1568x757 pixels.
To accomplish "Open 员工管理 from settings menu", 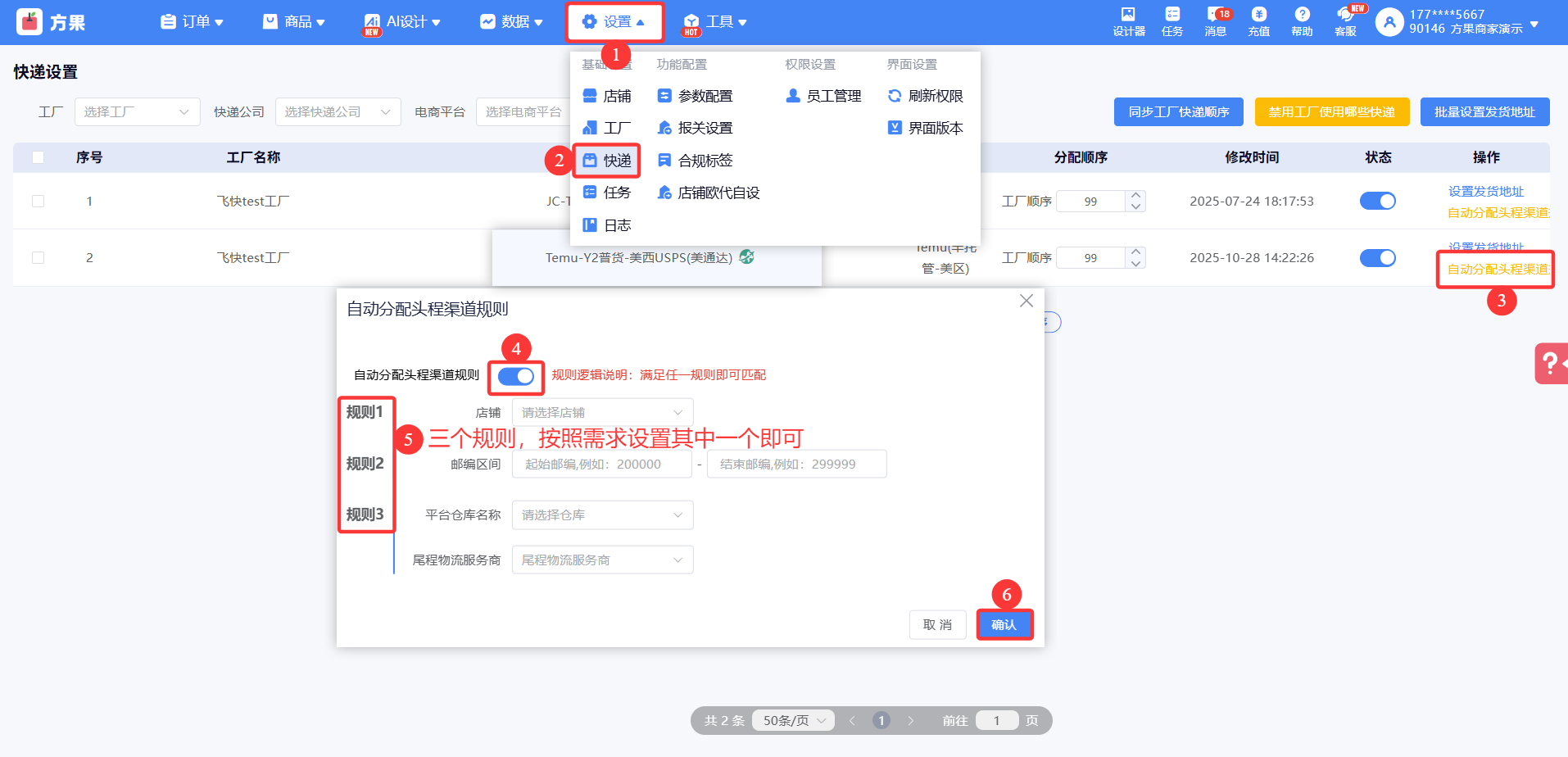I will point(823,96).
